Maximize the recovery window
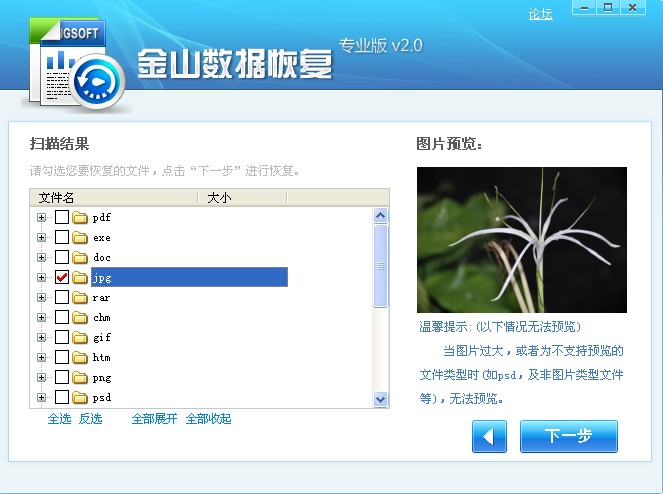The image size is (663, 494). coord(608,8)
